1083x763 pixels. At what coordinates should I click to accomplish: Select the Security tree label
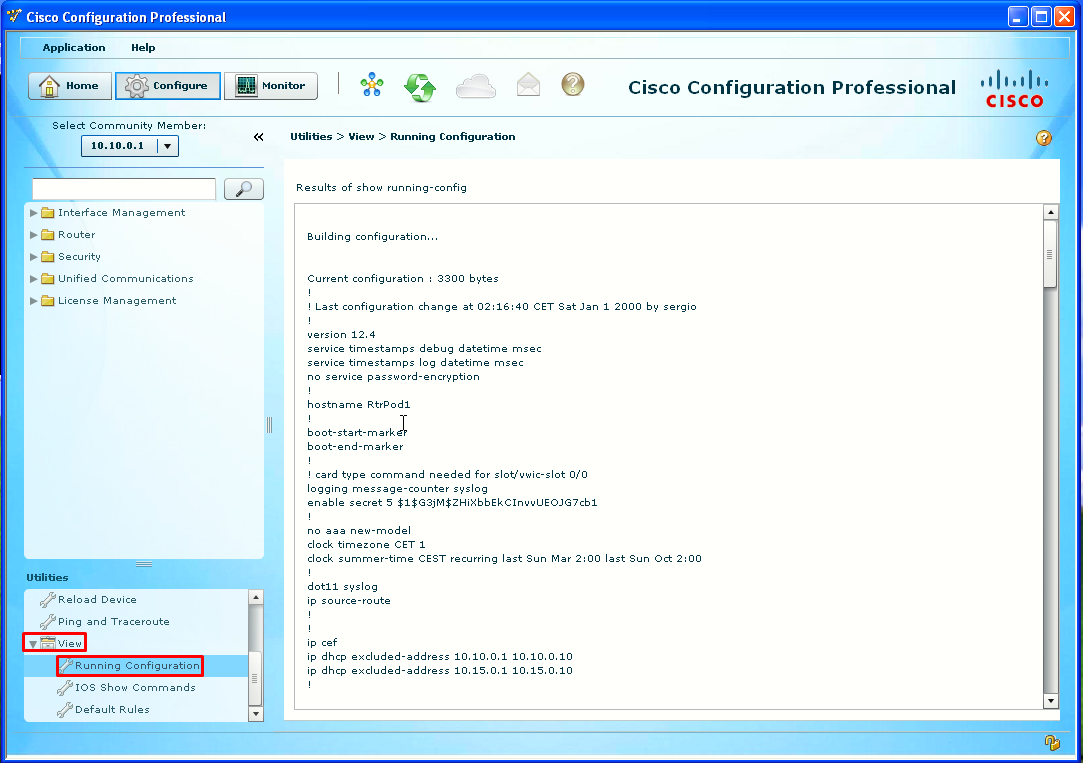click(x=79, y=257)
